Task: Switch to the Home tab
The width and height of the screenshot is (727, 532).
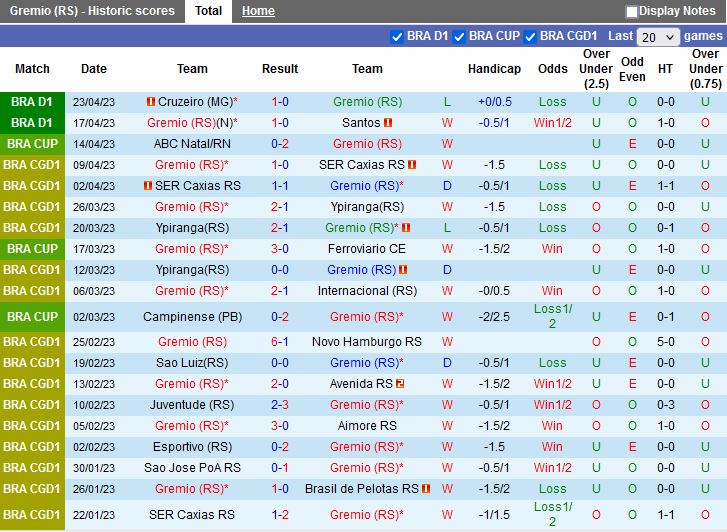Action: coord(258,11)
